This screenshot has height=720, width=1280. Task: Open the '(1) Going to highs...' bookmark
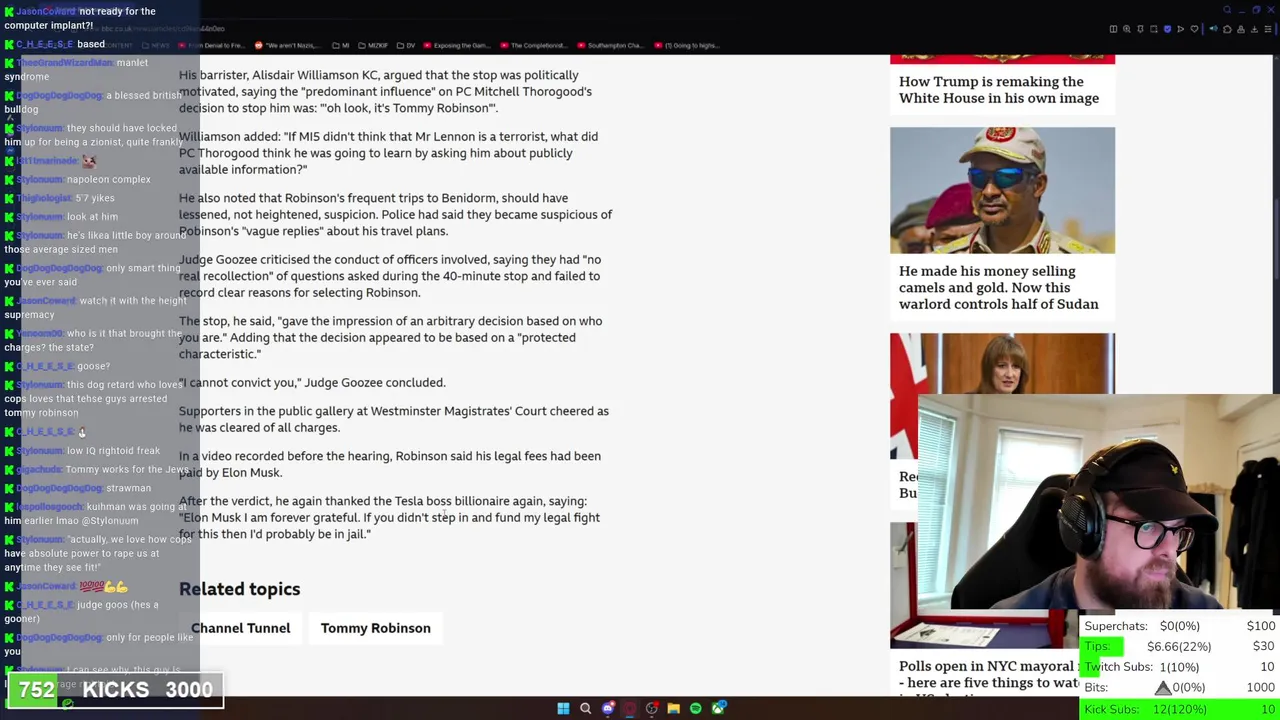(688, 45)
